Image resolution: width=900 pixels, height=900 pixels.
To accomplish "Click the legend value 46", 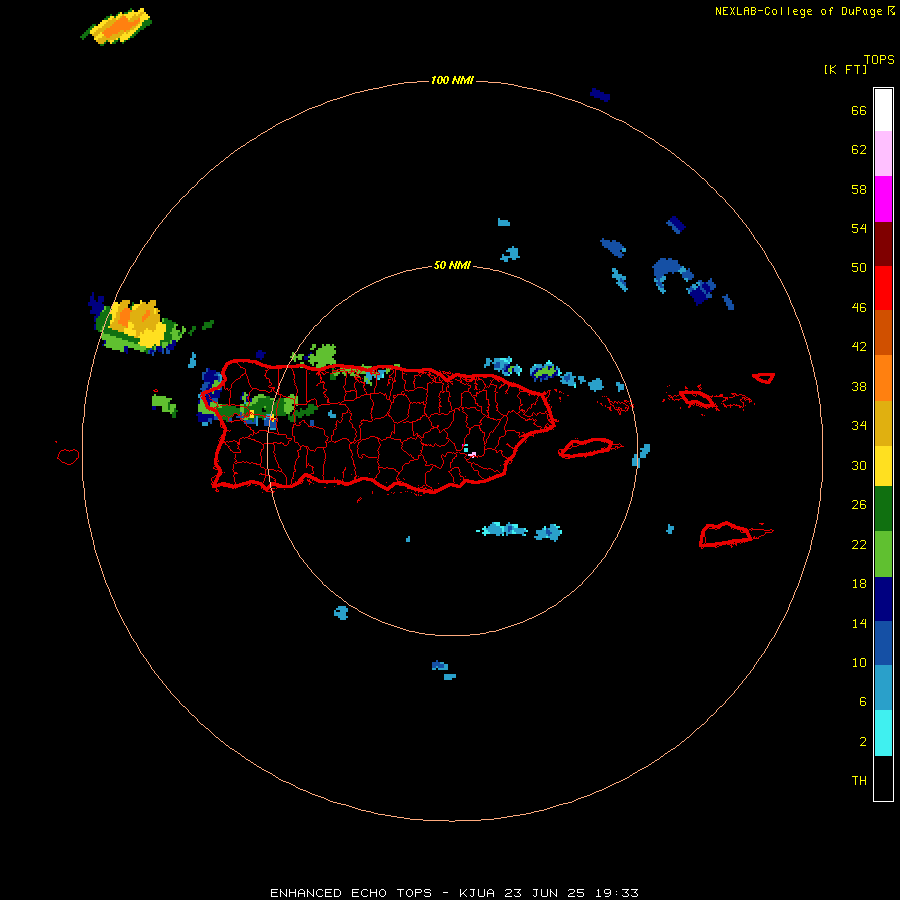I will (x=859, y=308).
